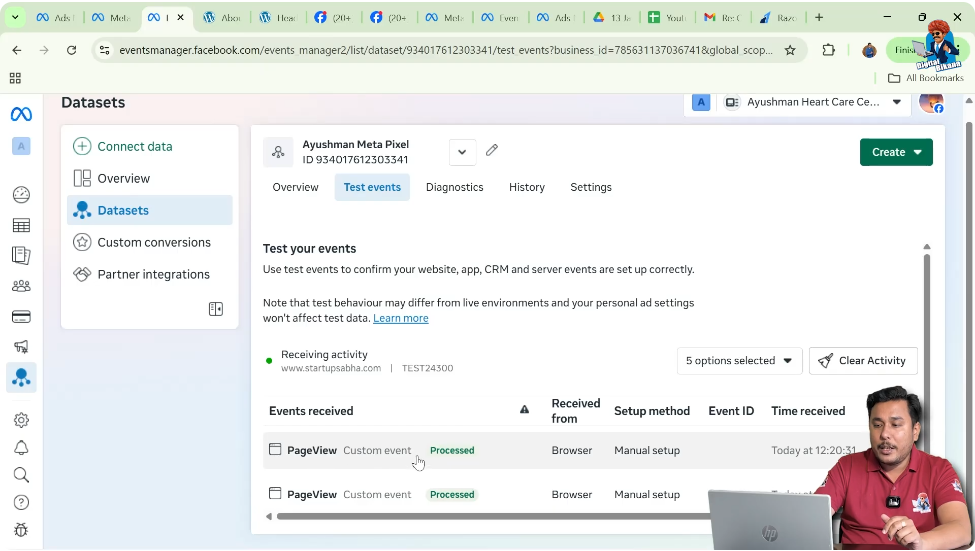Open the advertising megaphone icon

click(21, 347)
